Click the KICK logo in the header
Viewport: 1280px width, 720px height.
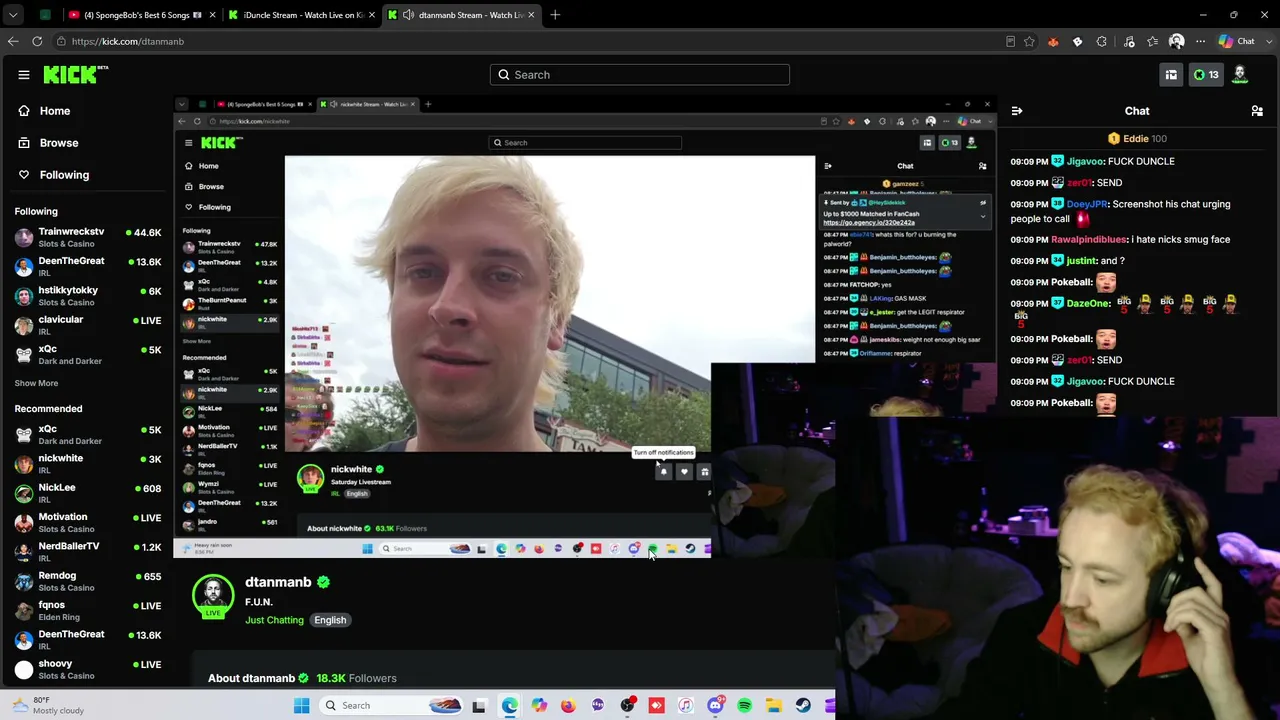(x=76, y=74)
